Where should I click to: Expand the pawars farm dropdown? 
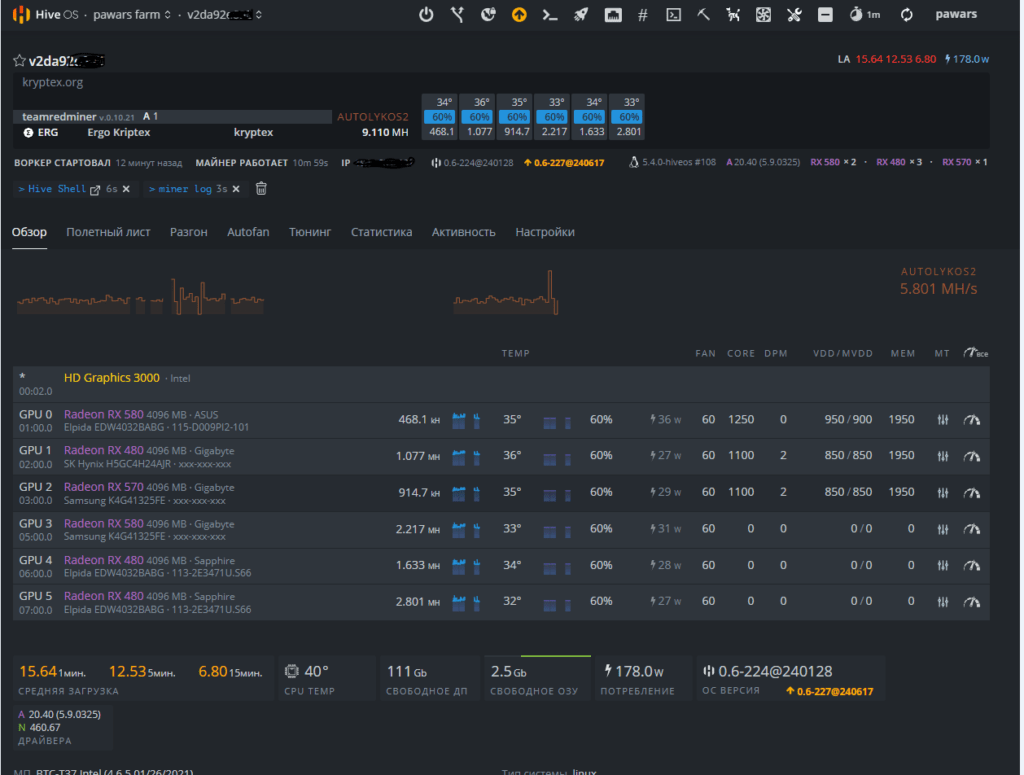pyautogui.click(x=132, y=15)
